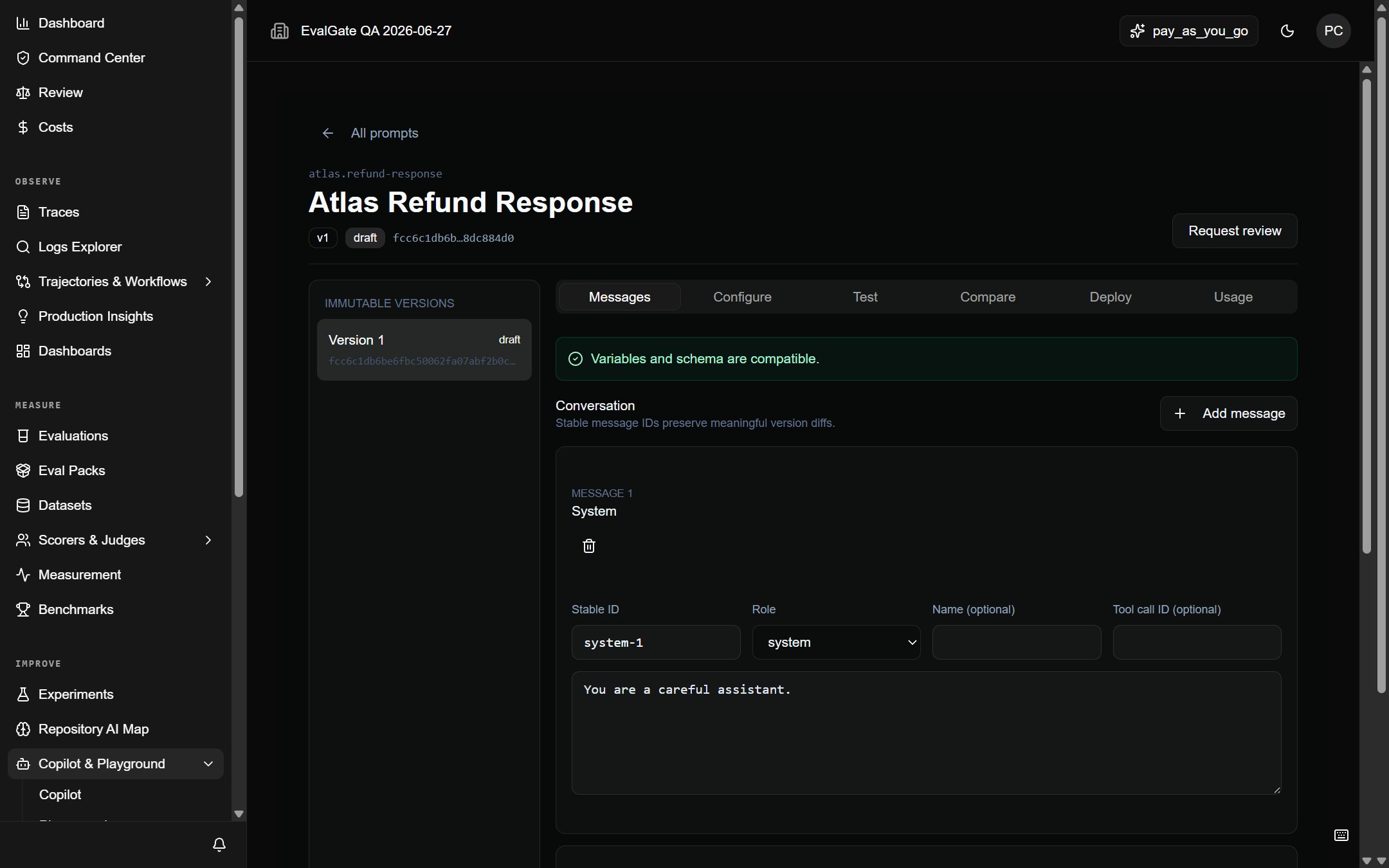
Task: Click the Stable ID input field
Action: (x=656, y=642)
